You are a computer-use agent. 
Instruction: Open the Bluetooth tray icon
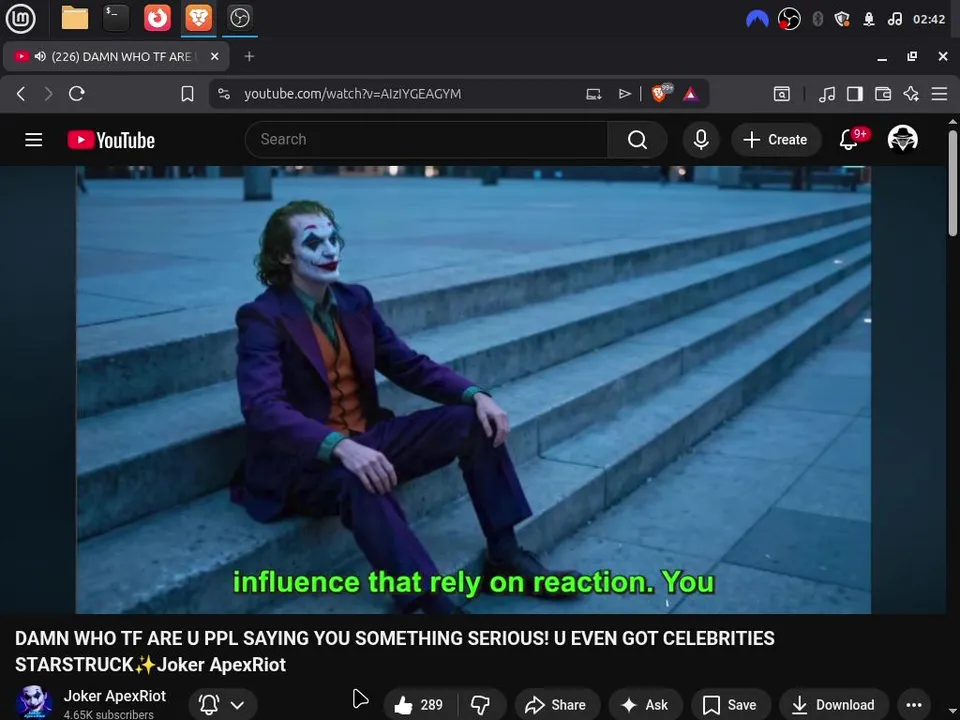point(817,20)
